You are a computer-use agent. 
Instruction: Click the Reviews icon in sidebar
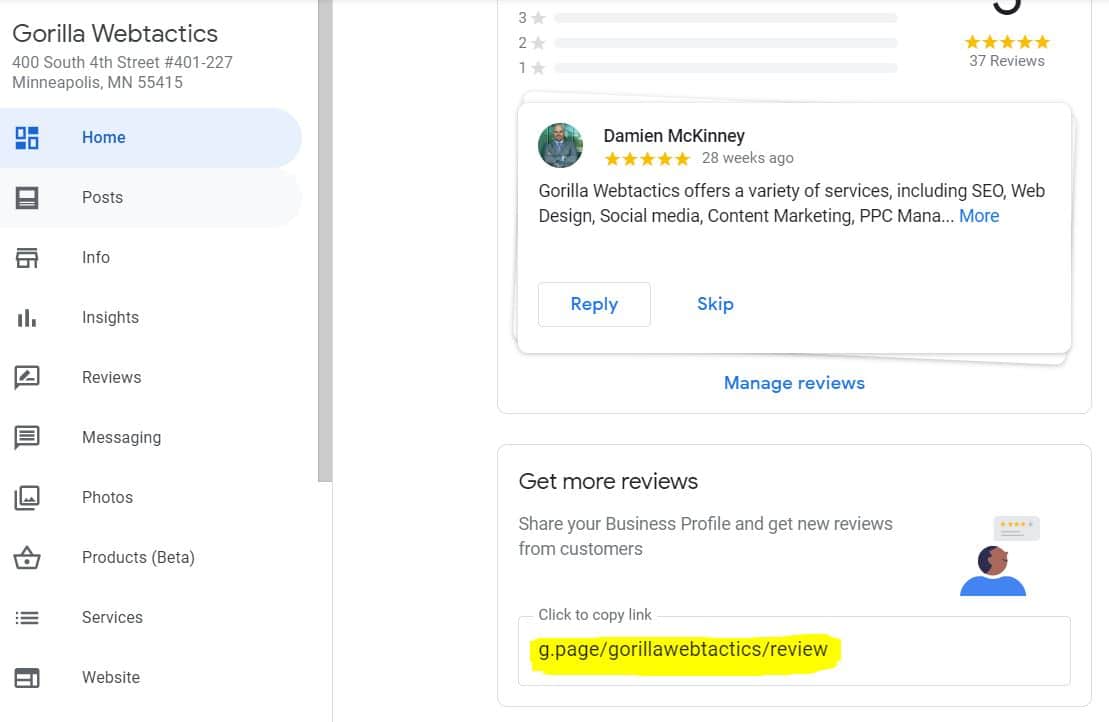tap(27, 378)
